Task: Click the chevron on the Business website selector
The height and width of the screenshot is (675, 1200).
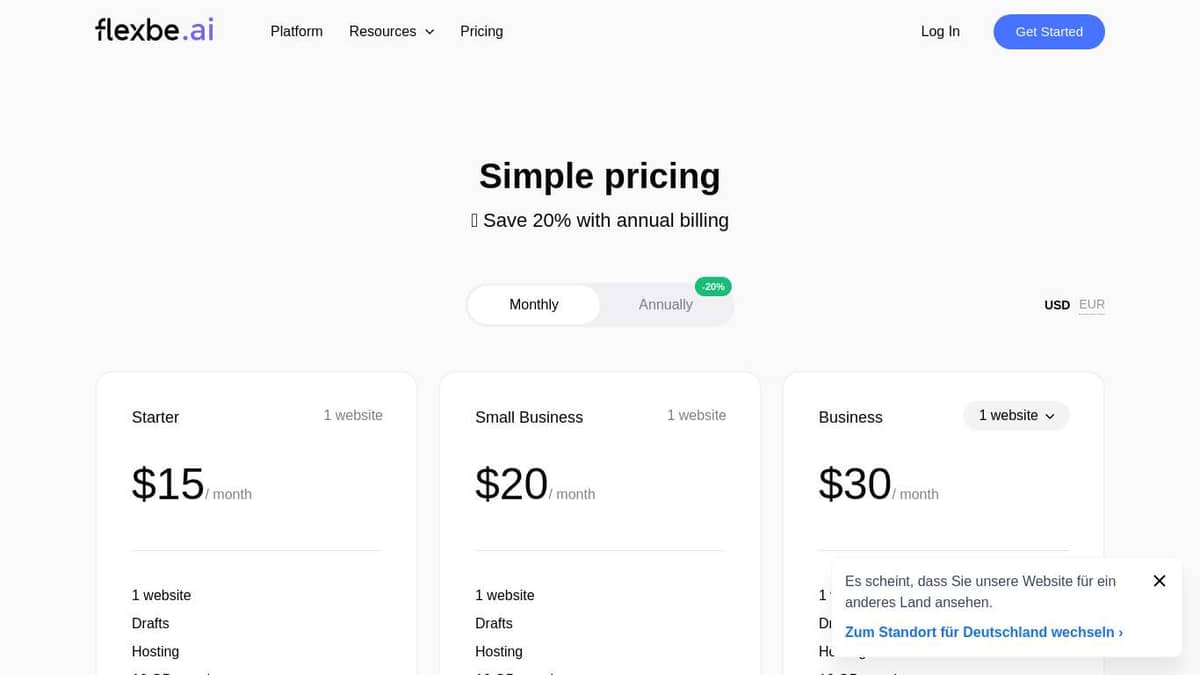Action: 1050,415
